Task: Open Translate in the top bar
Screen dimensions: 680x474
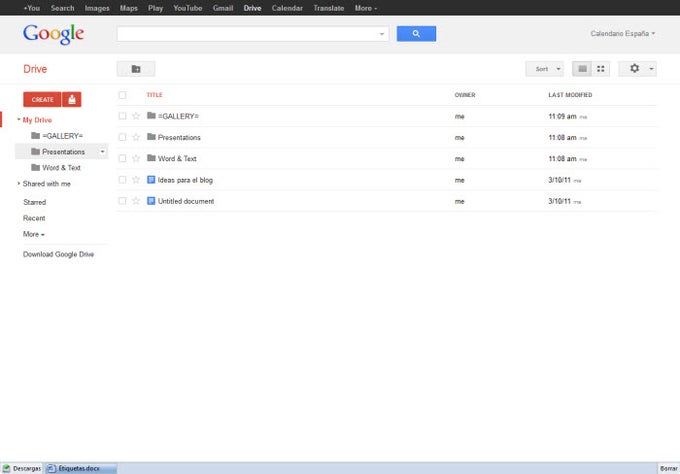Action: (329, 8)
